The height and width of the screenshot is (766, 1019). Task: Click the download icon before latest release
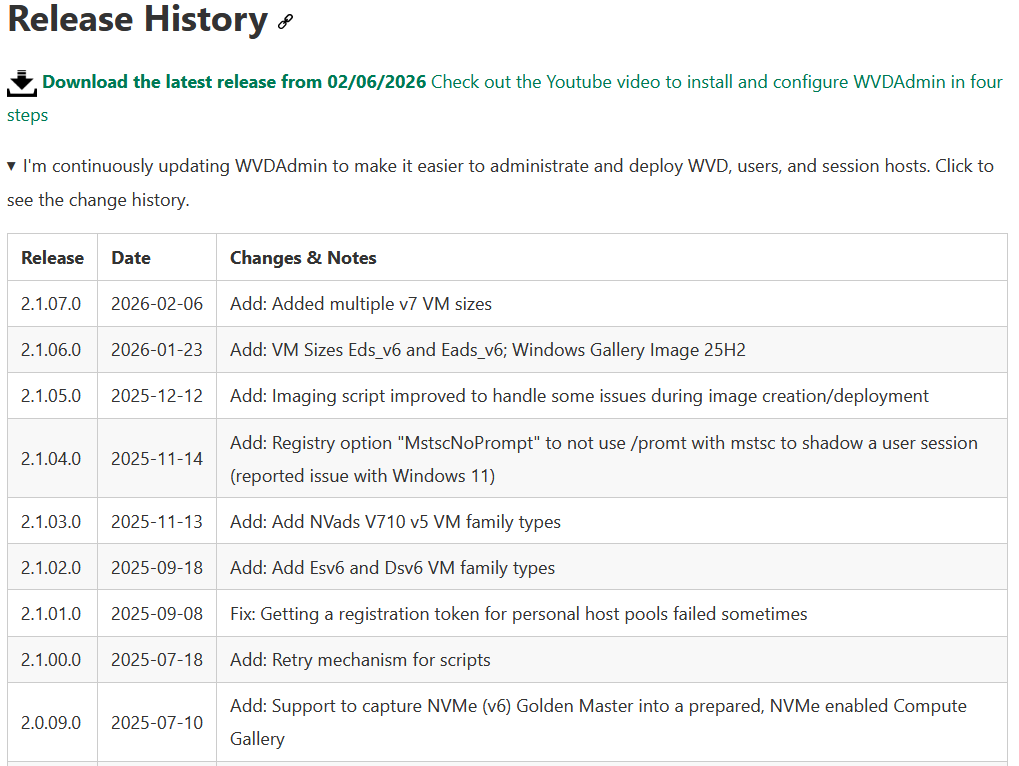point(22,84)
